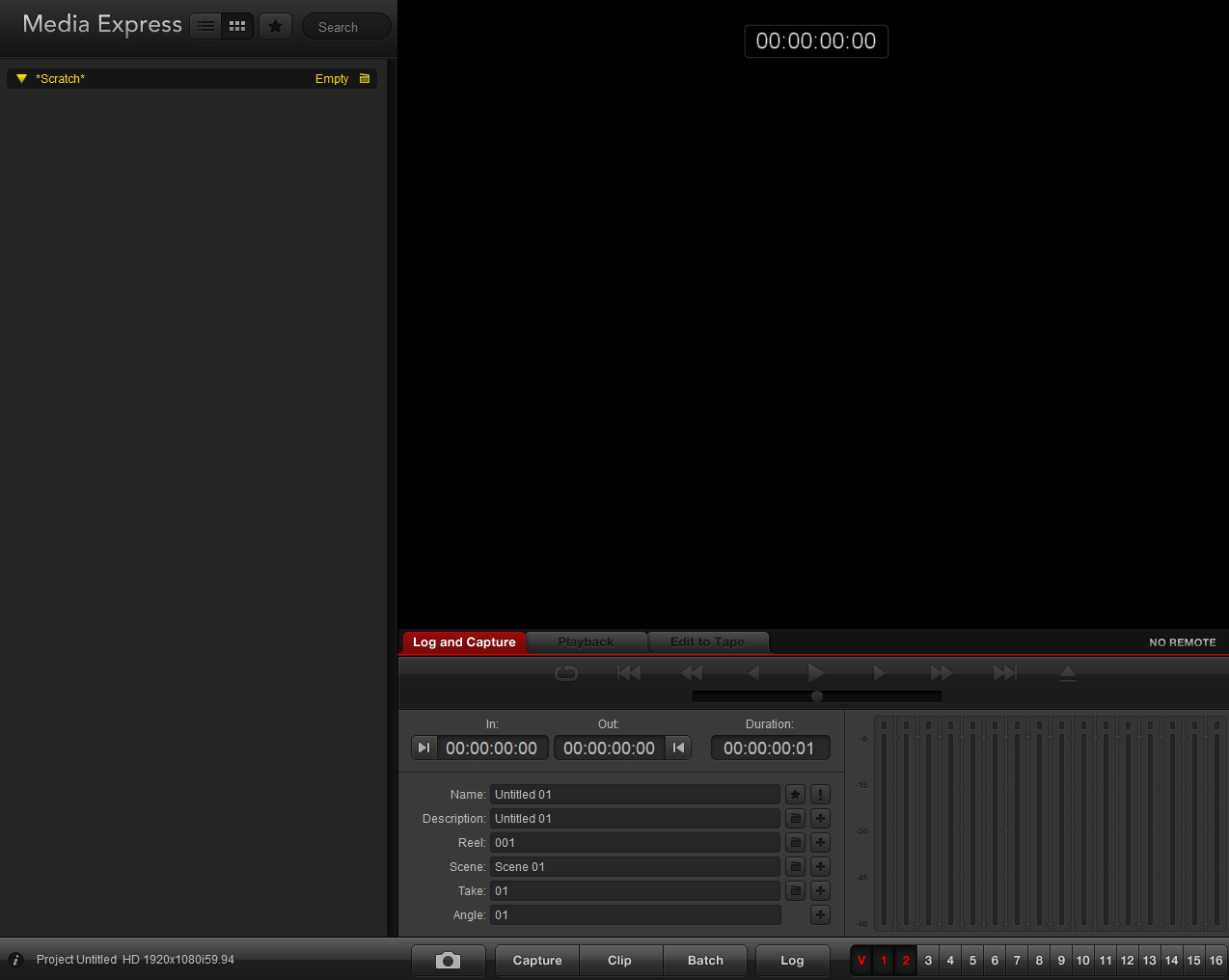
Task: Toggle Take clapper icon
Action: click(796, 891)
